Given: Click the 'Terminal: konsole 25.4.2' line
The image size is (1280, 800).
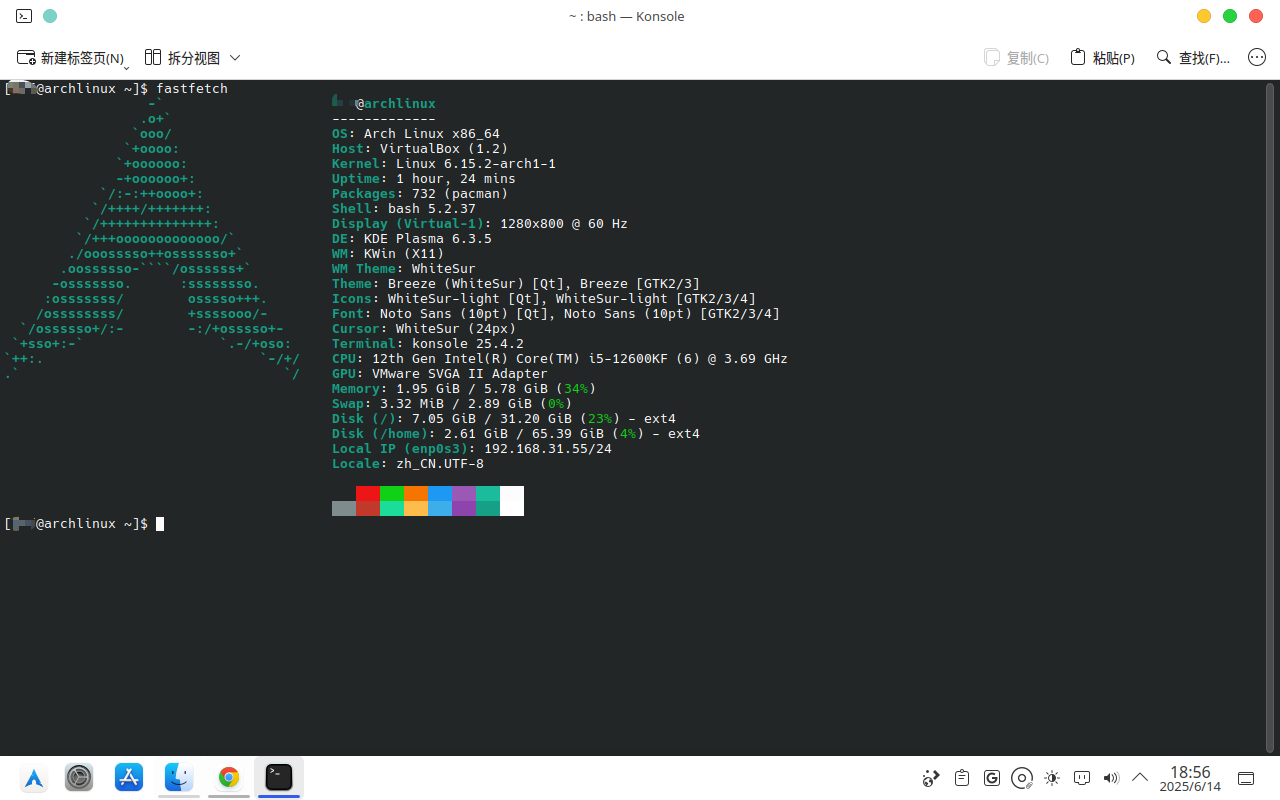Looking at the screenshot, I should tap(428, 343).
